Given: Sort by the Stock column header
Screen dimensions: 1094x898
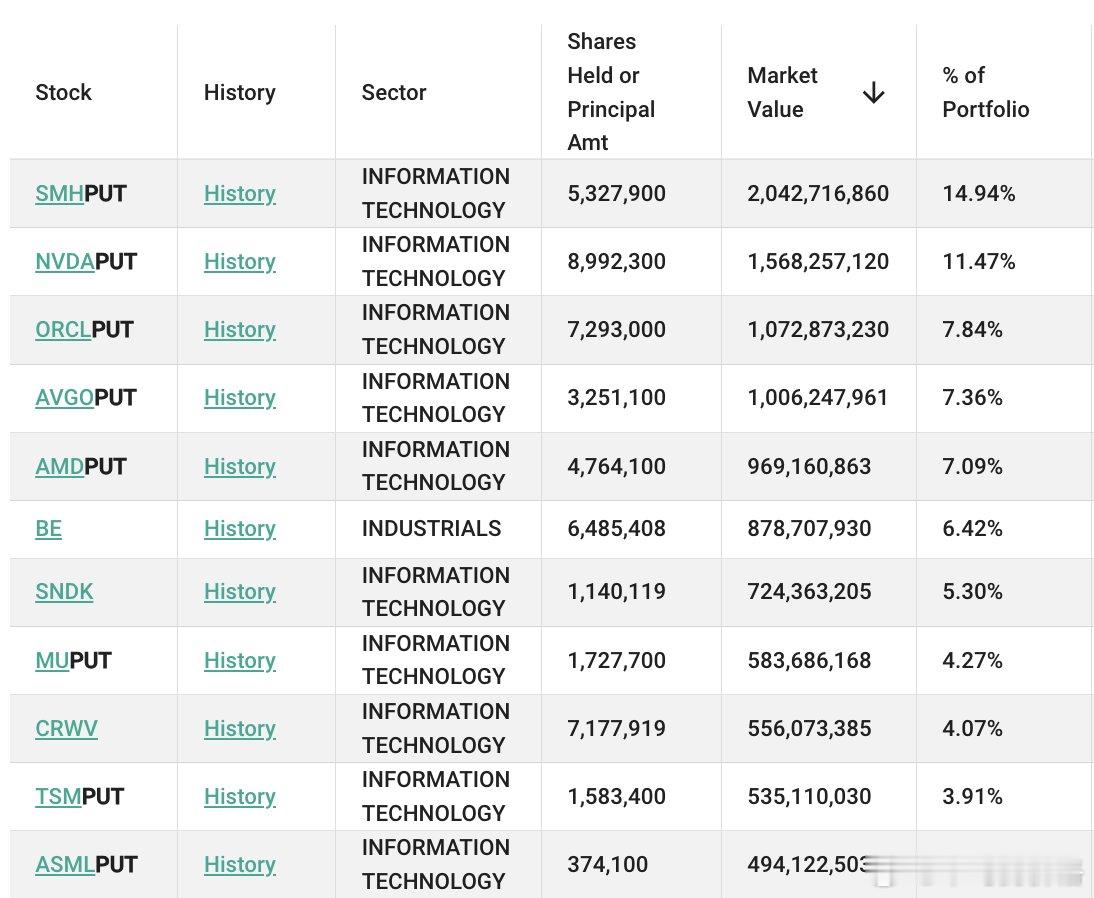Looking at the screenshot, I should (63, 92).
